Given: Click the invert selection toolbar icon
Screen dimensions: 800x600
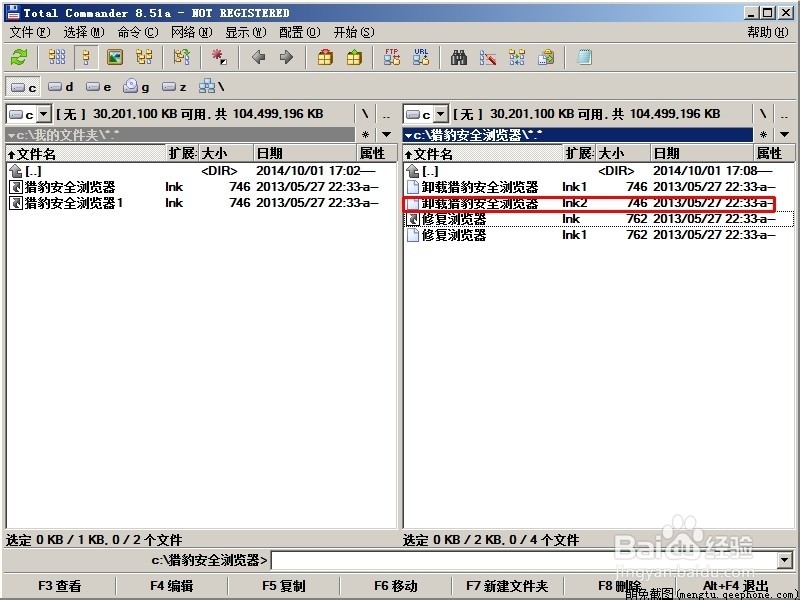Looking at the screenshot, I should 182,57.
